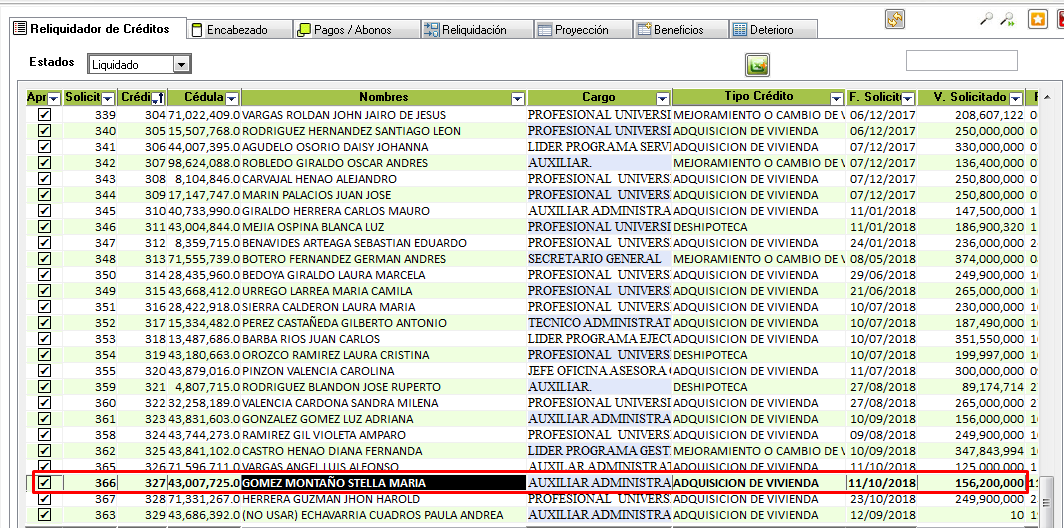
Task: Select row AGUDELO OSORIO DAISY JOHANNA
Action: point(532,147)
